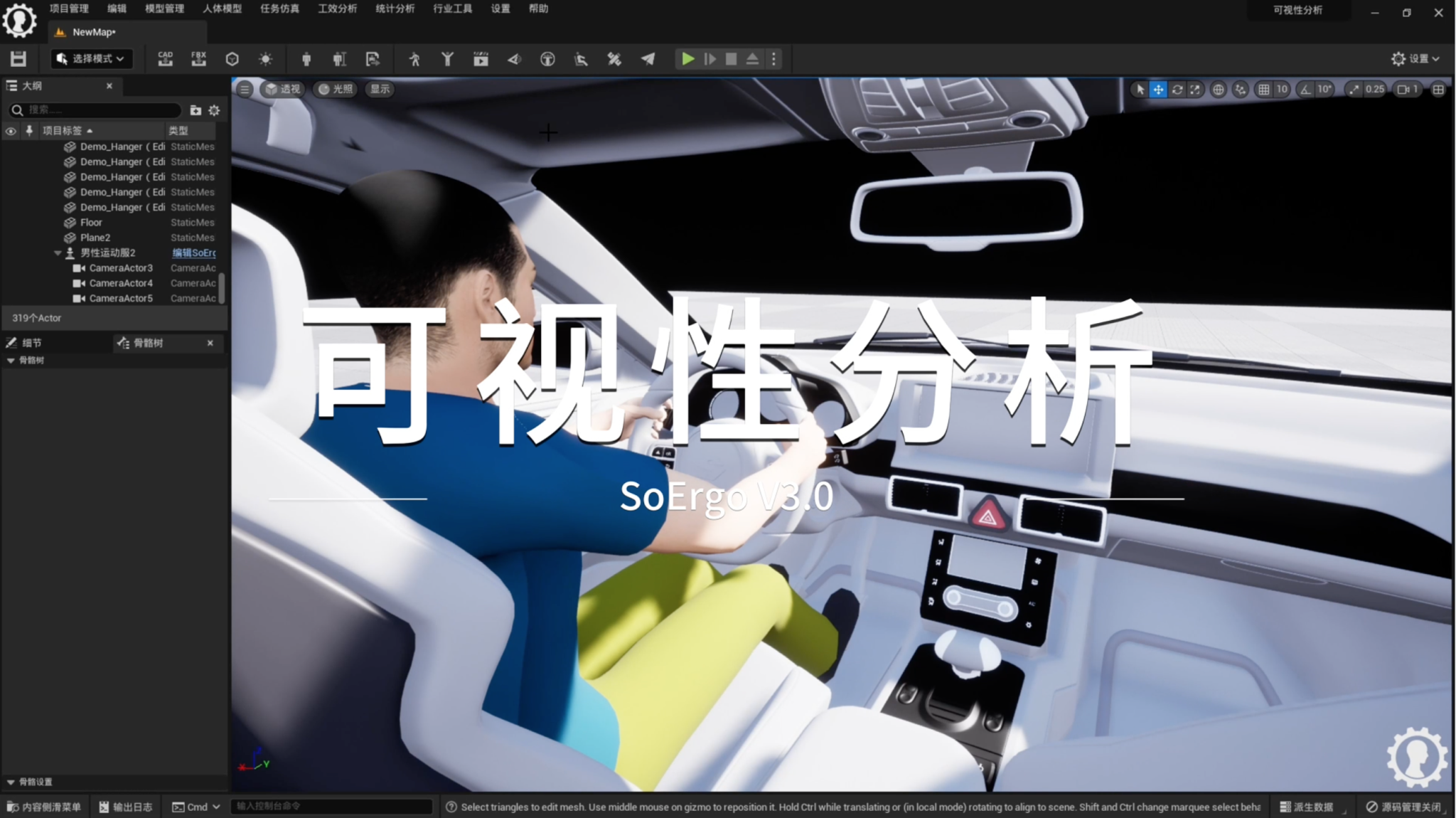Click the sun light icon in toolbar

pos(265,59)
